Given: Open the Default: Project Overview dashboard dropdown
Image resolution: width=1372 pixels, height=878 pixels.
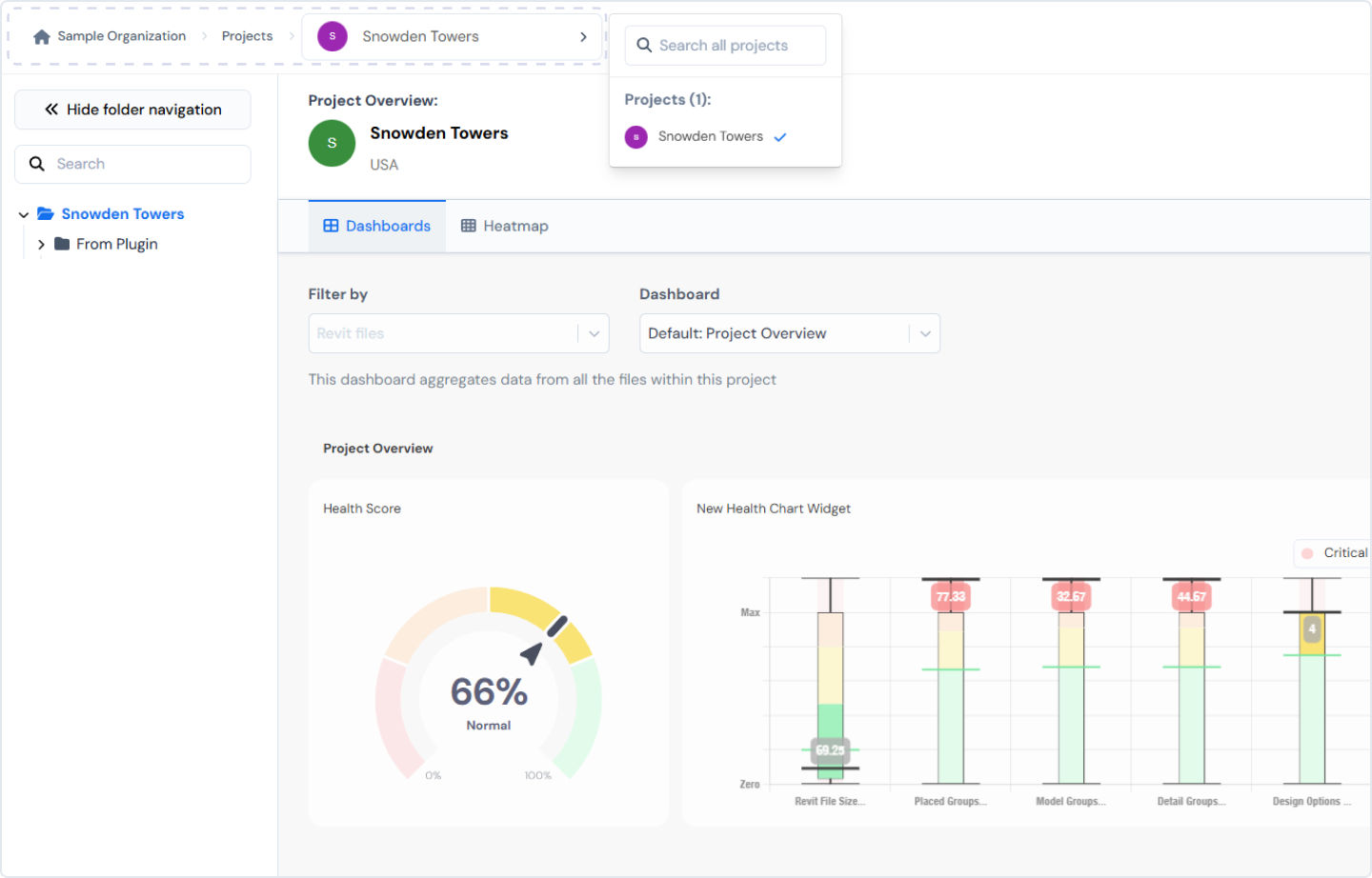Looking at the screenshot, I should click(790, 333).
